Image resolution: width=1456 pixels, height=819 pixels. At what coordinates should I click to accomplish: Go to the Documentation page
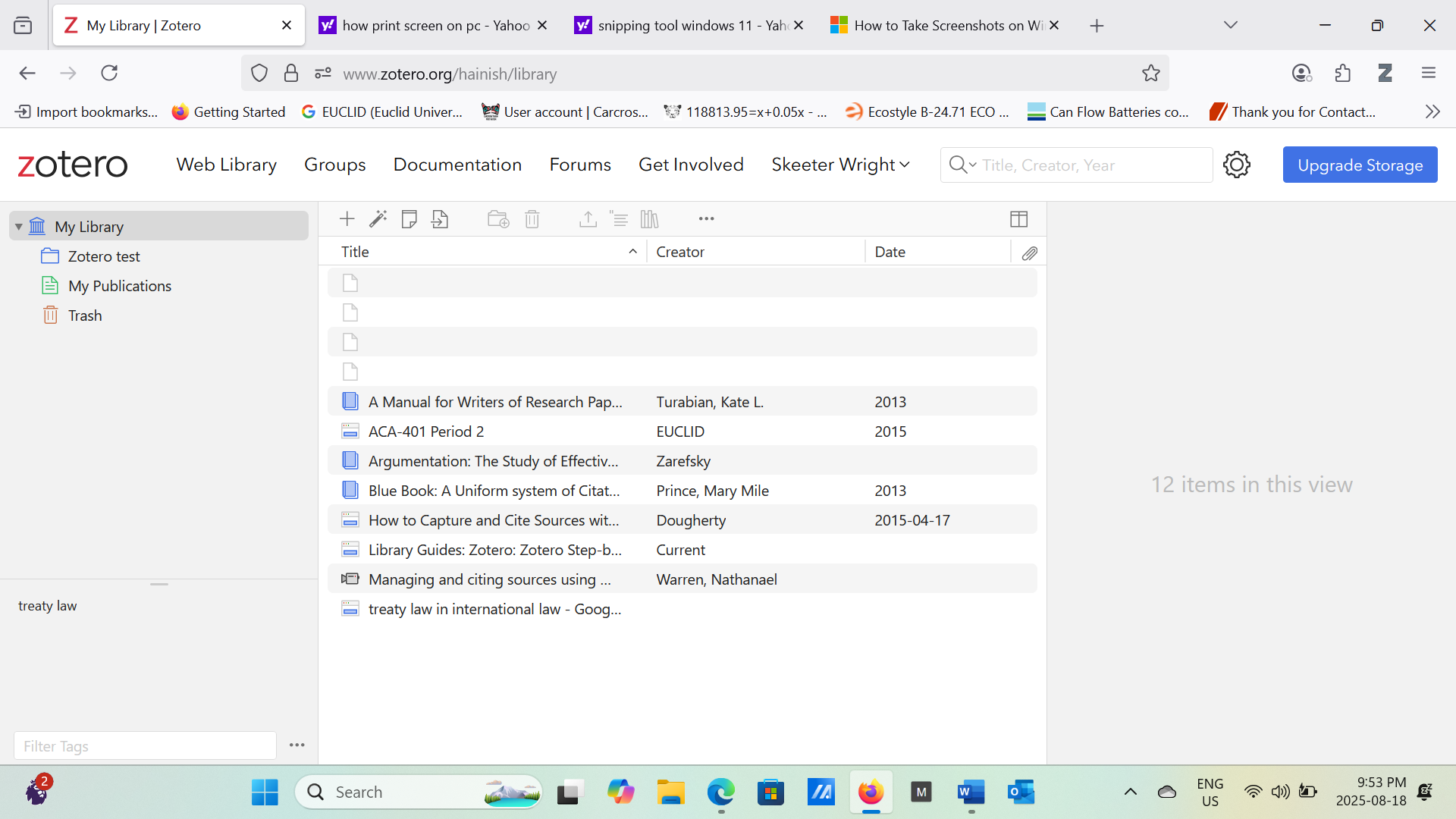pos(457,165)
